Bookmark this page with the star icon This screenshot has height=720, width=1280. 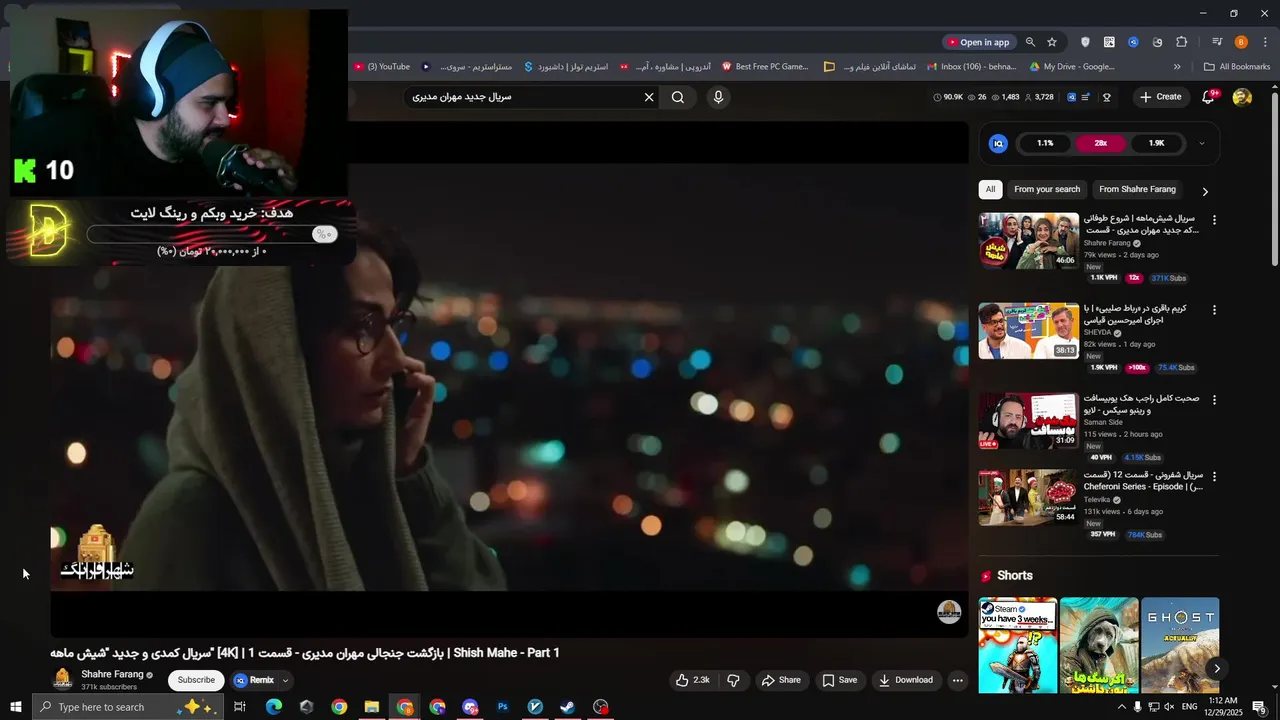(1052, 42)
